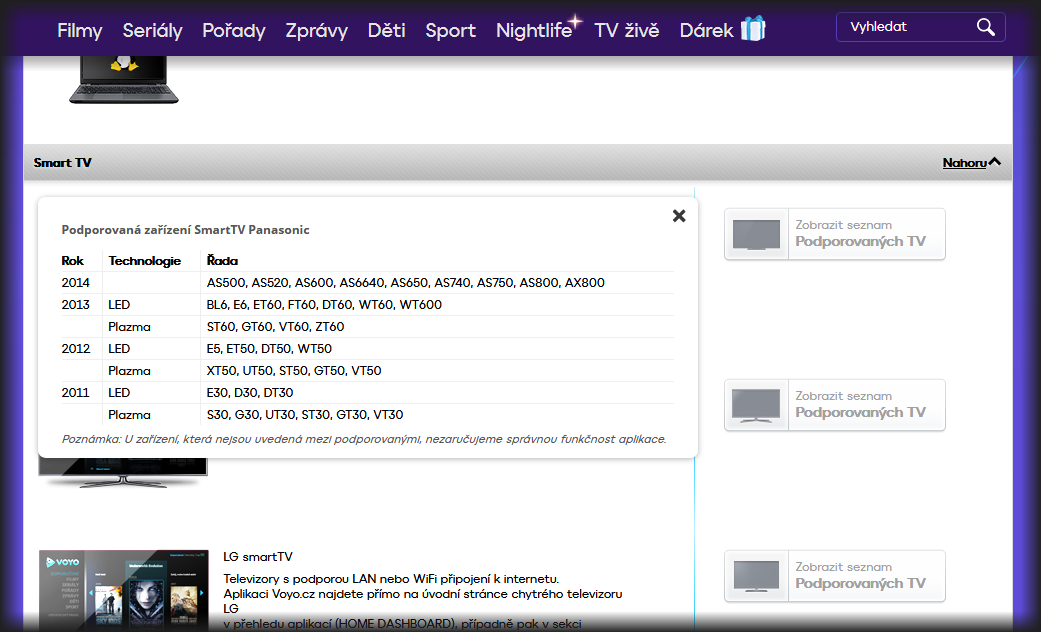Image resolution: width=1041 pixels, height=632 pixels.
Task: Click the ST60, GT60, VT60, ZT60 row
Action: [x=276, y=327]
